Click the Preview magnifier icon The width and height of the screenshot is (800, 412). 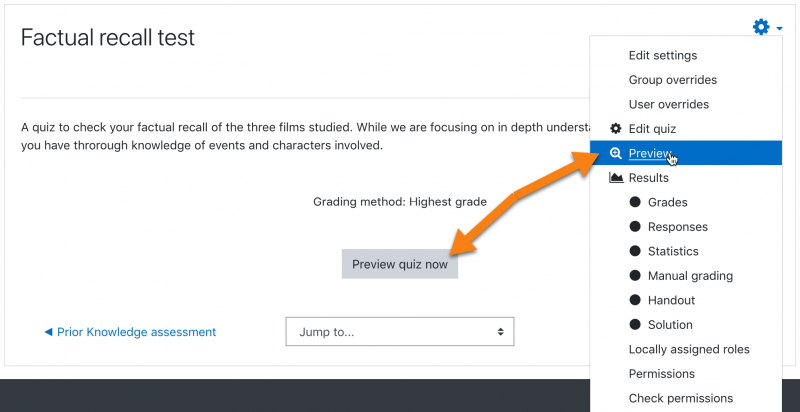(616, 153)
